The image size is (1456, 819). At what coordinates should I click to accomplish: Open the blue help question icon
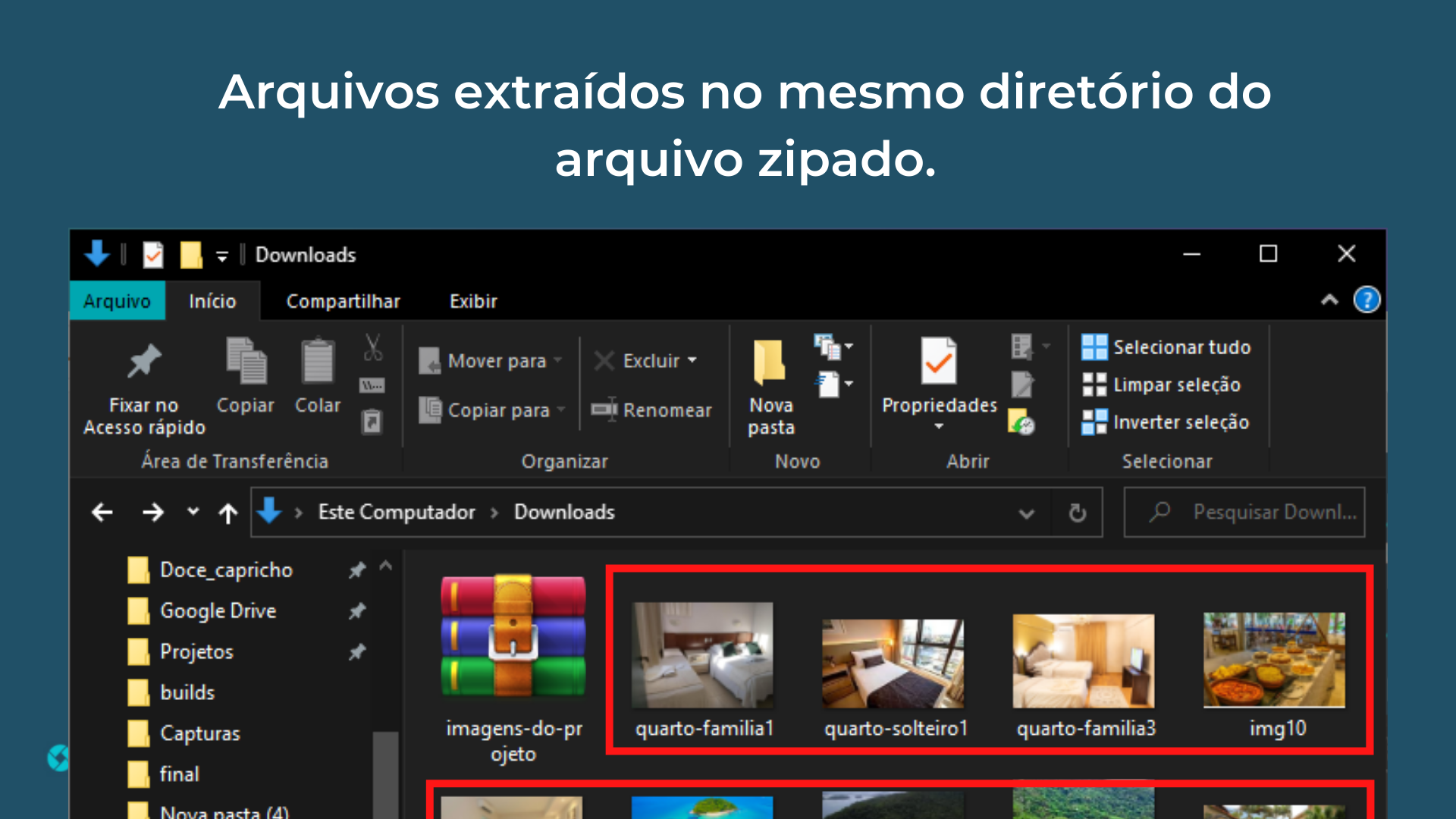1367,300
